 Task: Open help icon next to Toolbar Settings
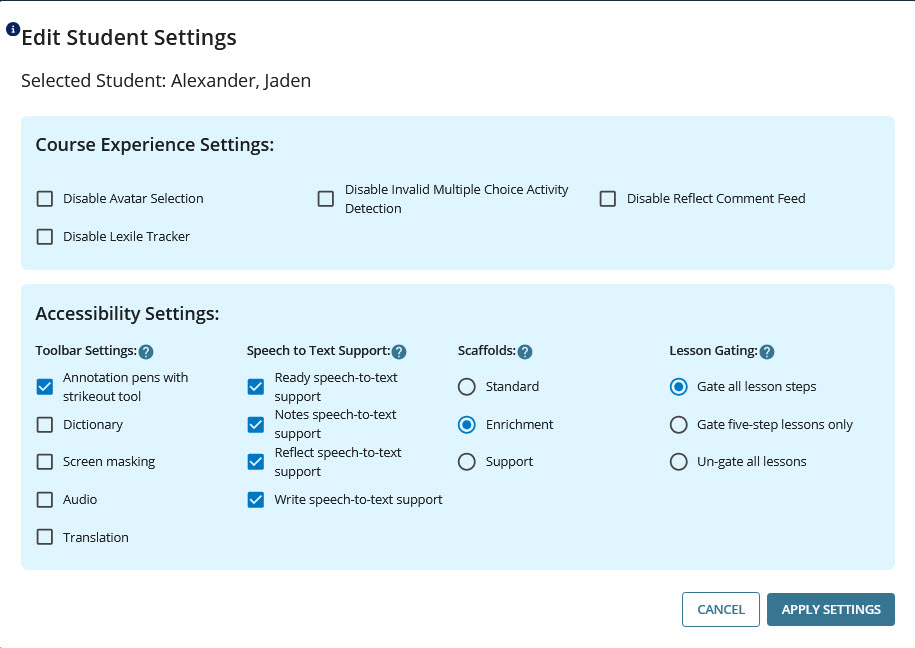pyautogui.click(x=146, y=352)
